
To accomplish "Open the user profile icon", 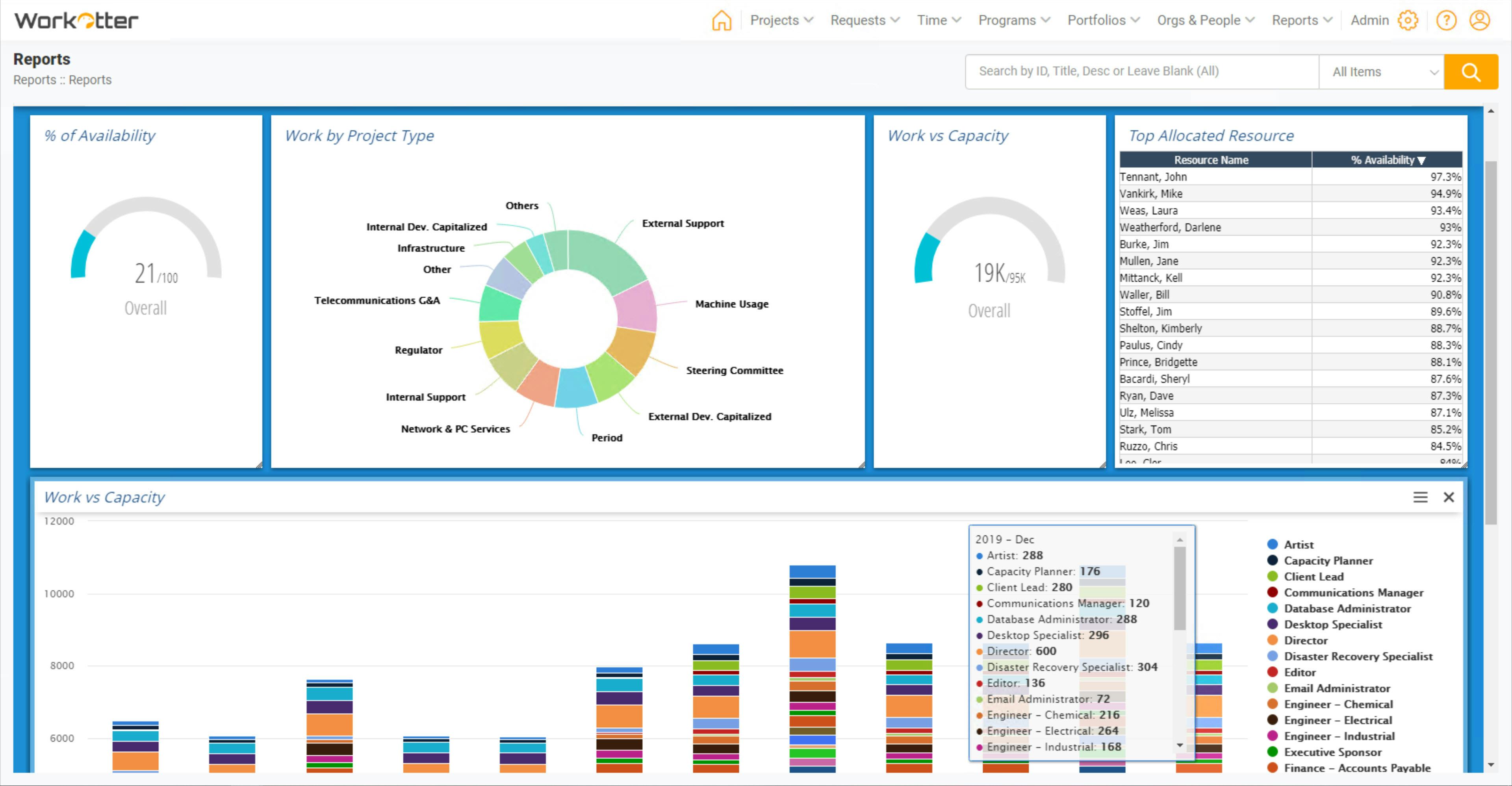I will click(x=1480, y=20).
